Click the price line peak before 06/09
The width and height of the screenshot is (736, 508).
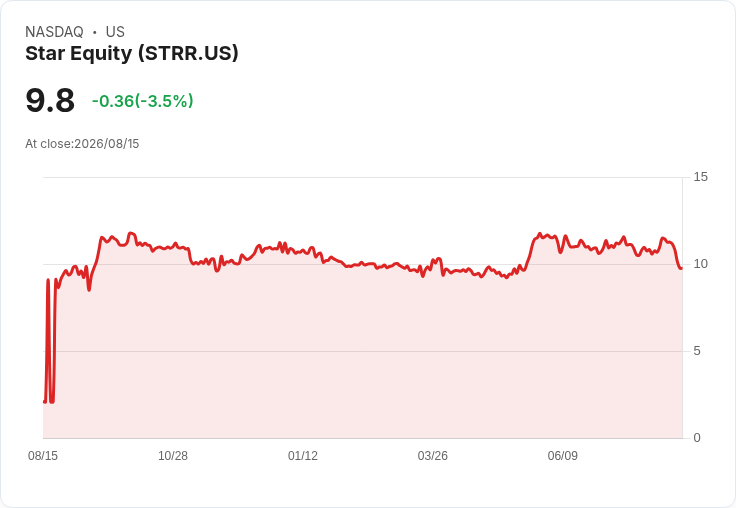(x=540, y=234)
